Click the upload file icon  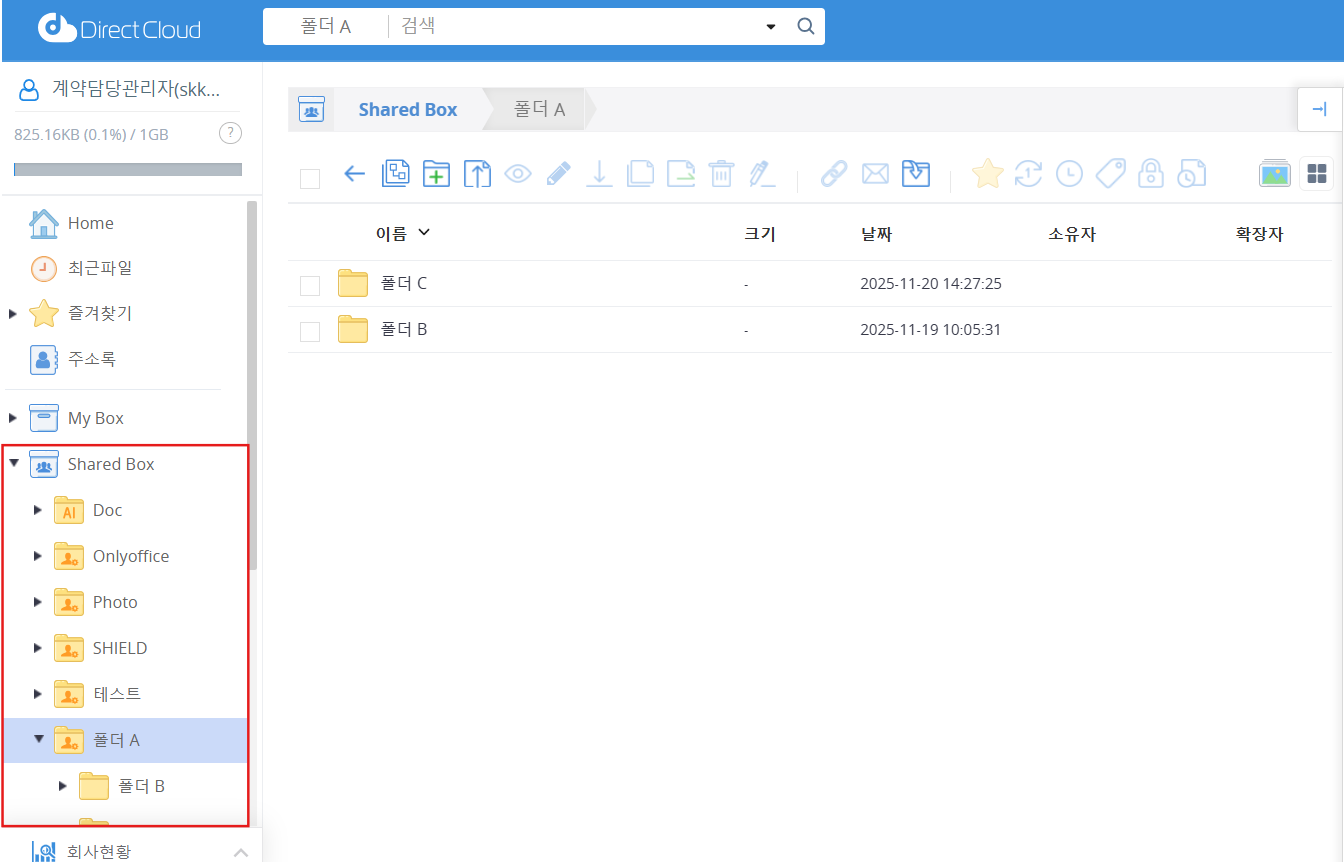click(x=477, y=174)
